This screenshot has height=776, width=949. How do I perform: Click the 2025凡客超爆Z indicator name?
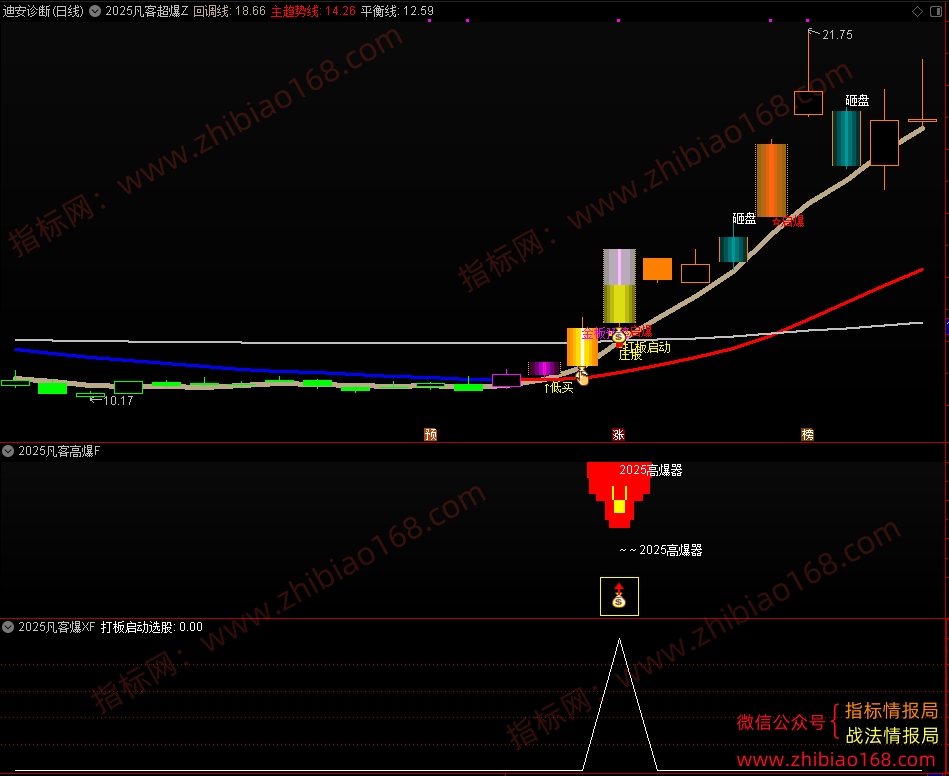[x=147, y=11]
